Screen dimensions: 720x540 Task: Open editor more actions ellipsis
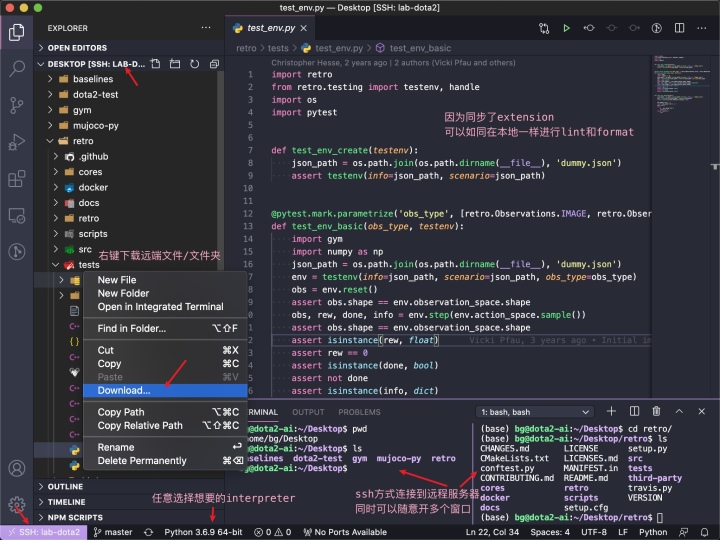tap(702, 28)
